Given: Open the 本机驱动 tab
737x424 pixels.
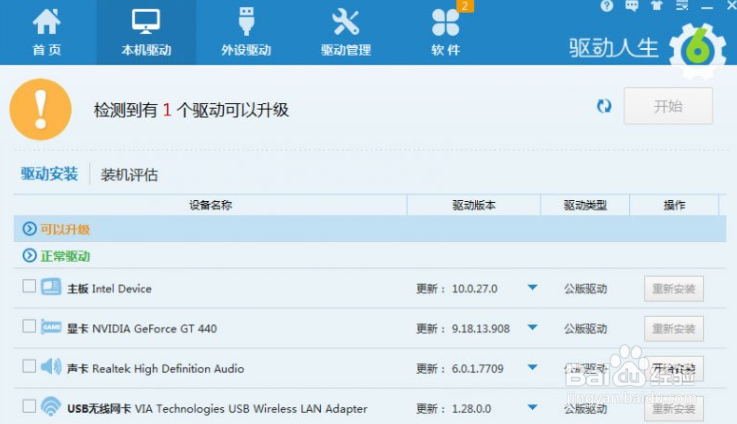Looking at the screenshot, I should (146, 32).
